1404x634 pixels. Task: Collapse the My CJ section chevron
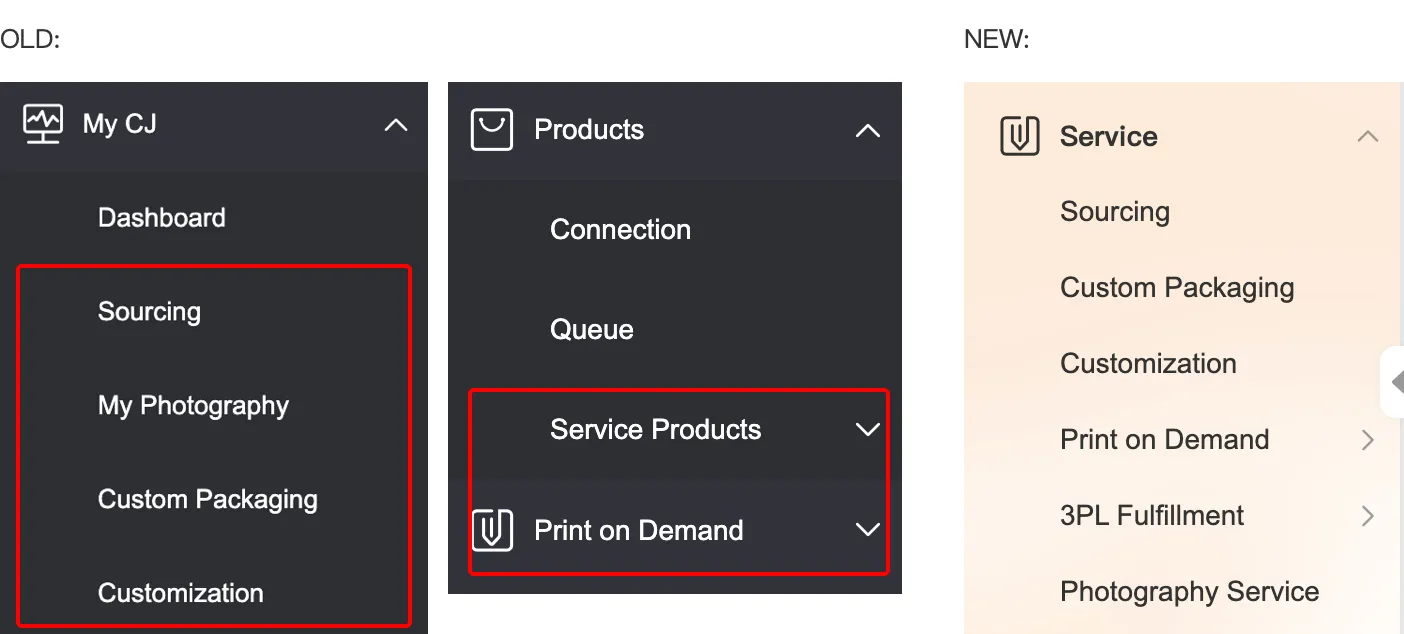(x=396, y=125)
